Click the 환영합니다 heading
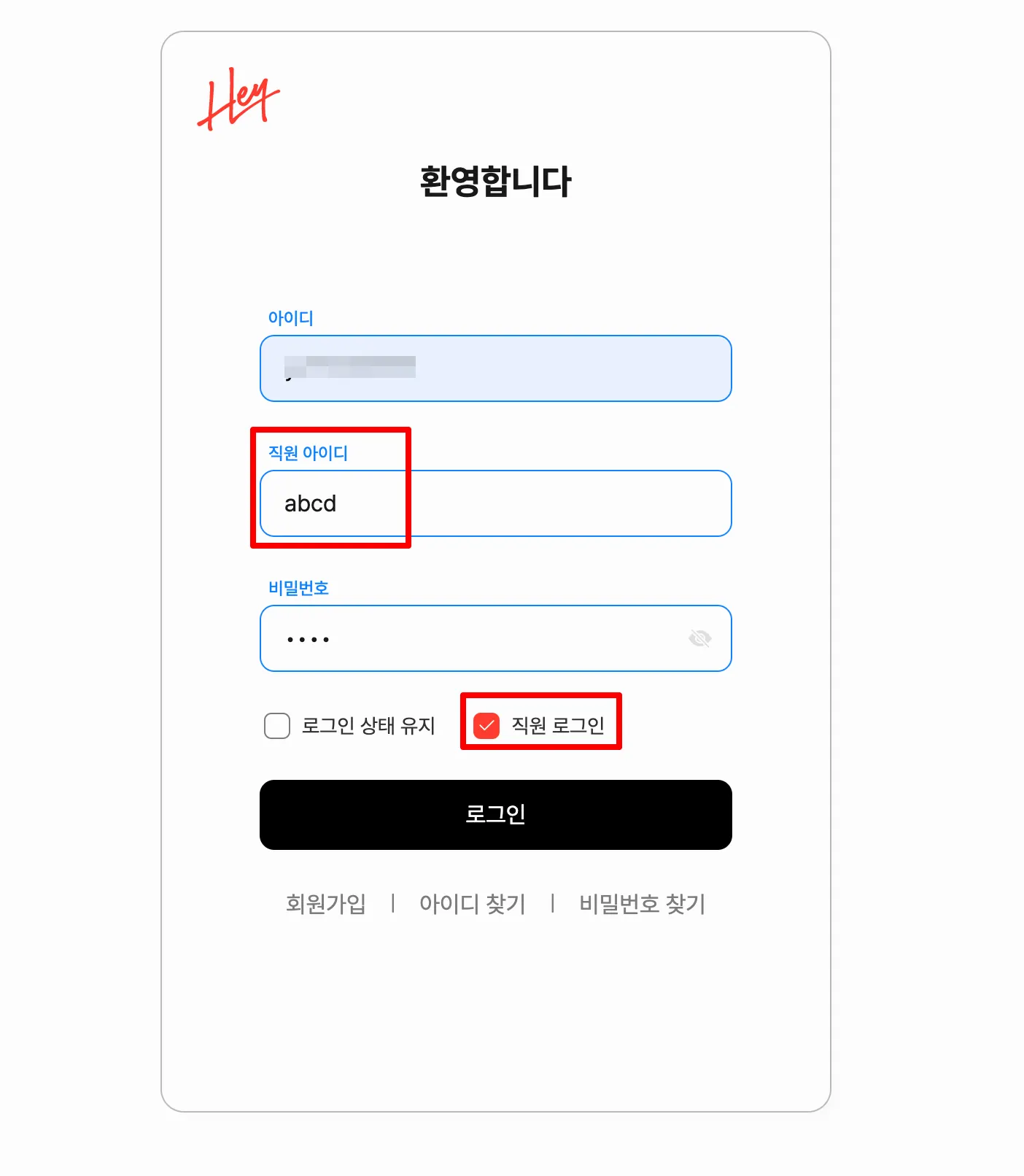 pos(496,181)
